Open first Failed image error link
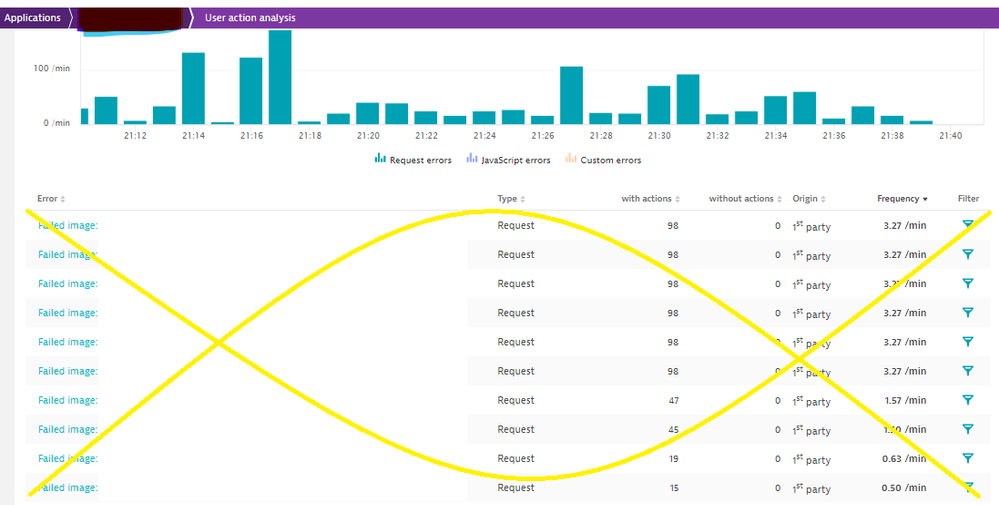Screen dimensions: 999x505 68,226
